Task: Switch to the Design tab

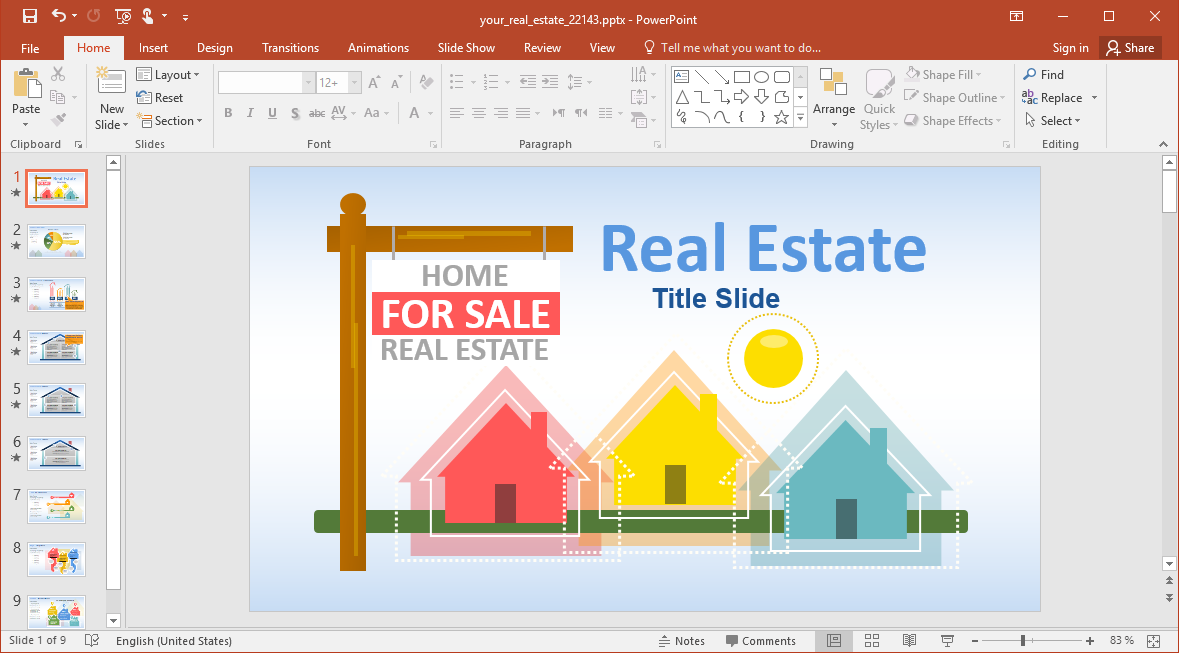Action: click(215, 47)
